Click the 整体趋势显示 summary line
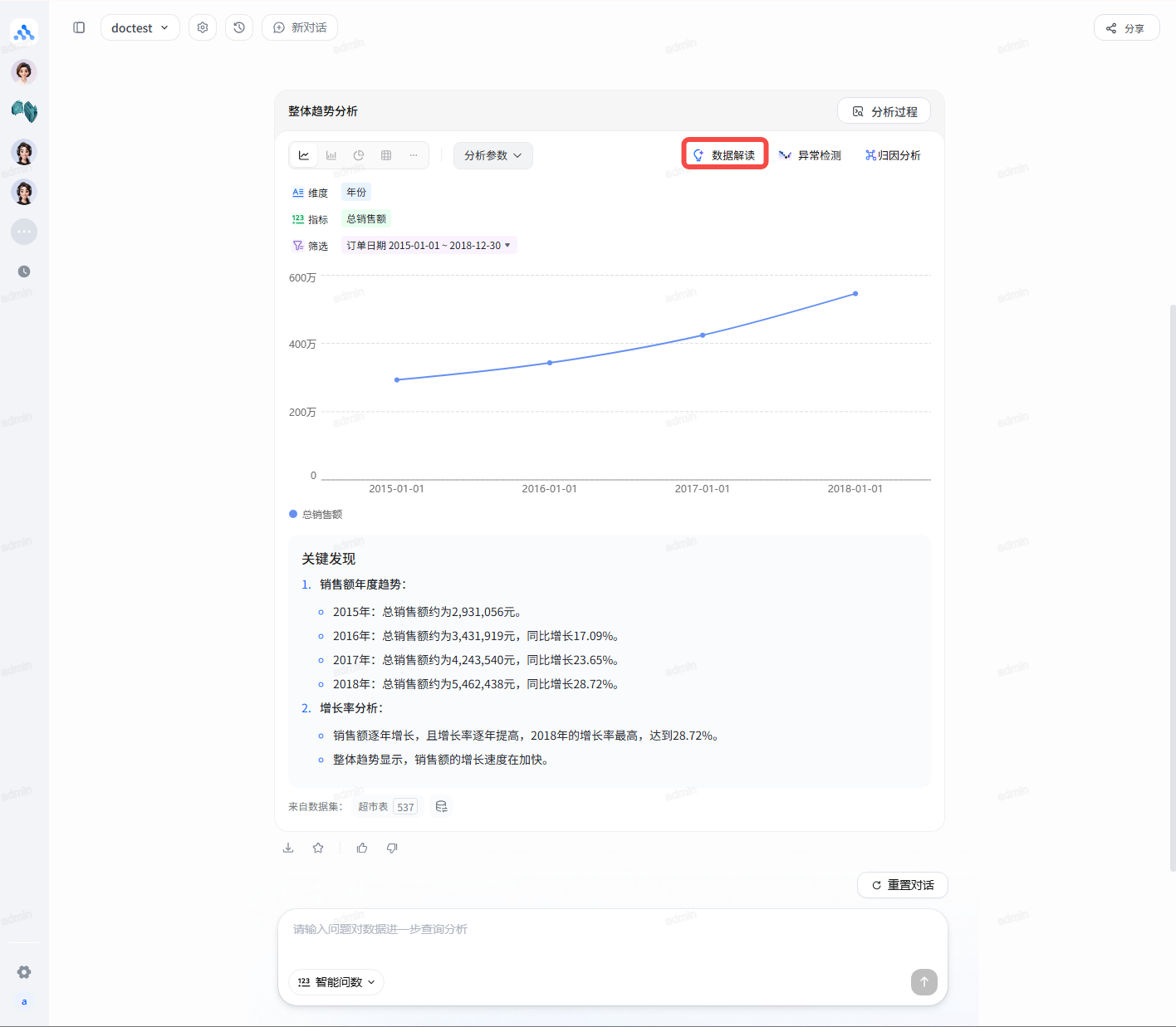The width and height of the screenshot is (1176, 1027). [441, 760]
